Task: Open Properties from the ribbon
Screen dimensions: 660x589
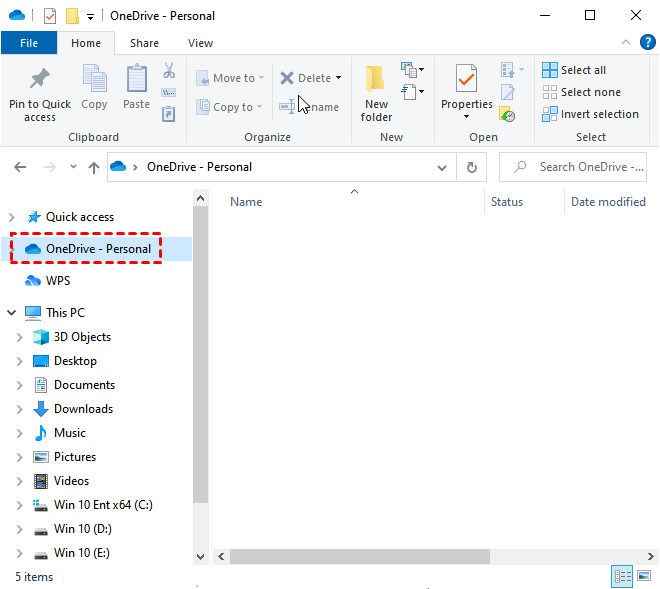Action: click(467, 82)
